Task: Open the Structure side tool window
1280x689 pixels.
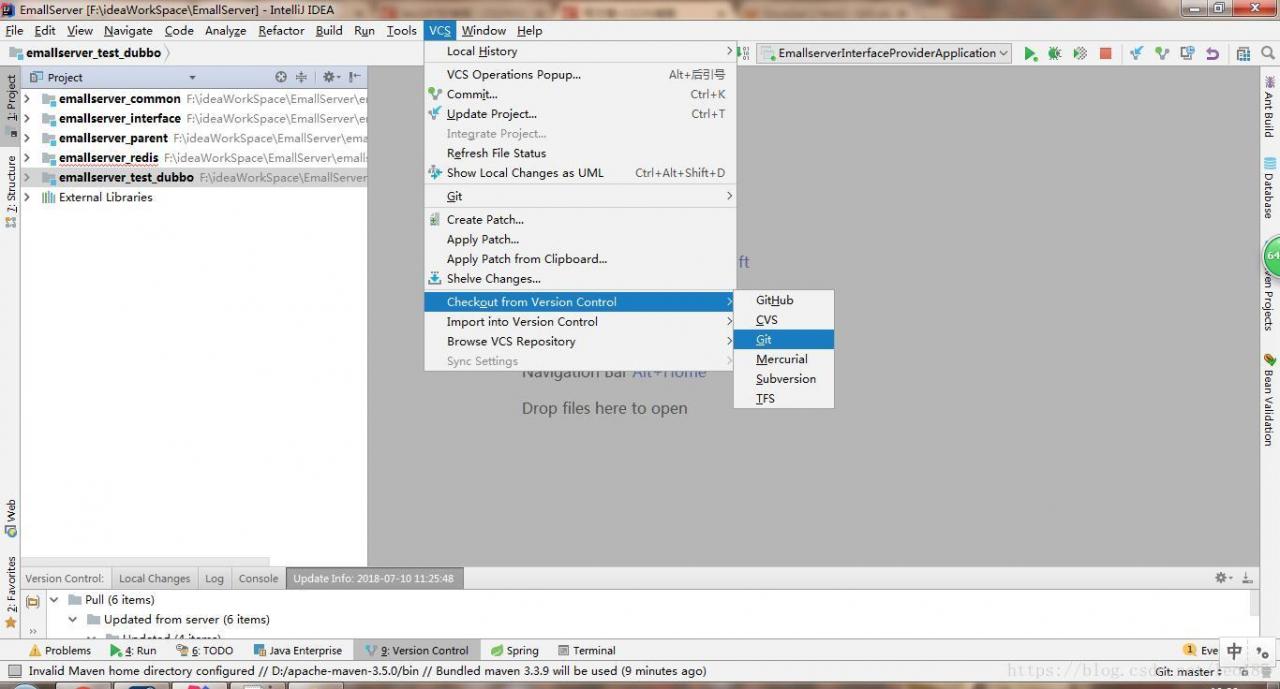Action: pos(11,191)
